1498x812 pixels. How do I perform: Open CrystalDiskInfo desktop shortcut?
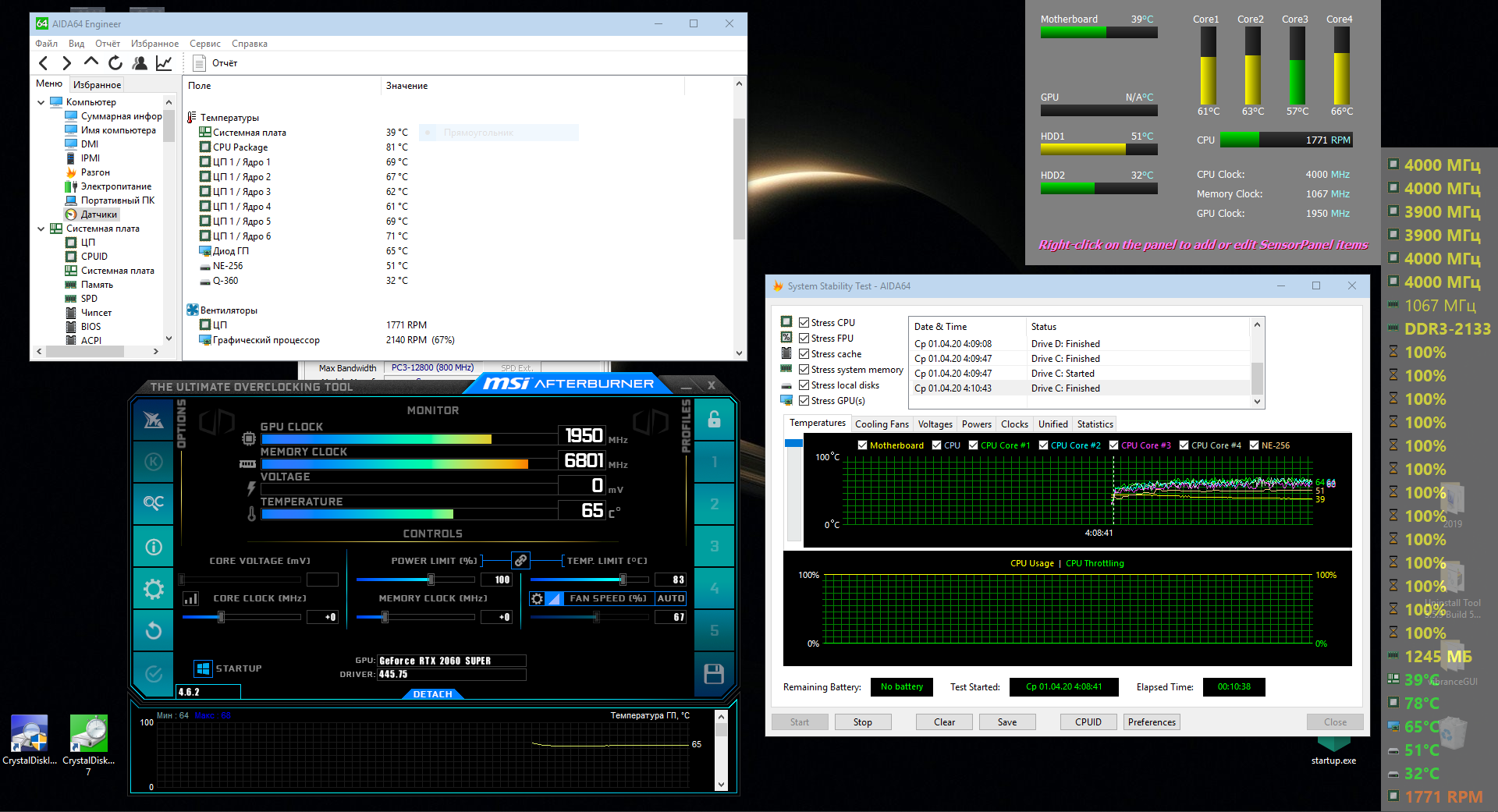pos(30,741)
